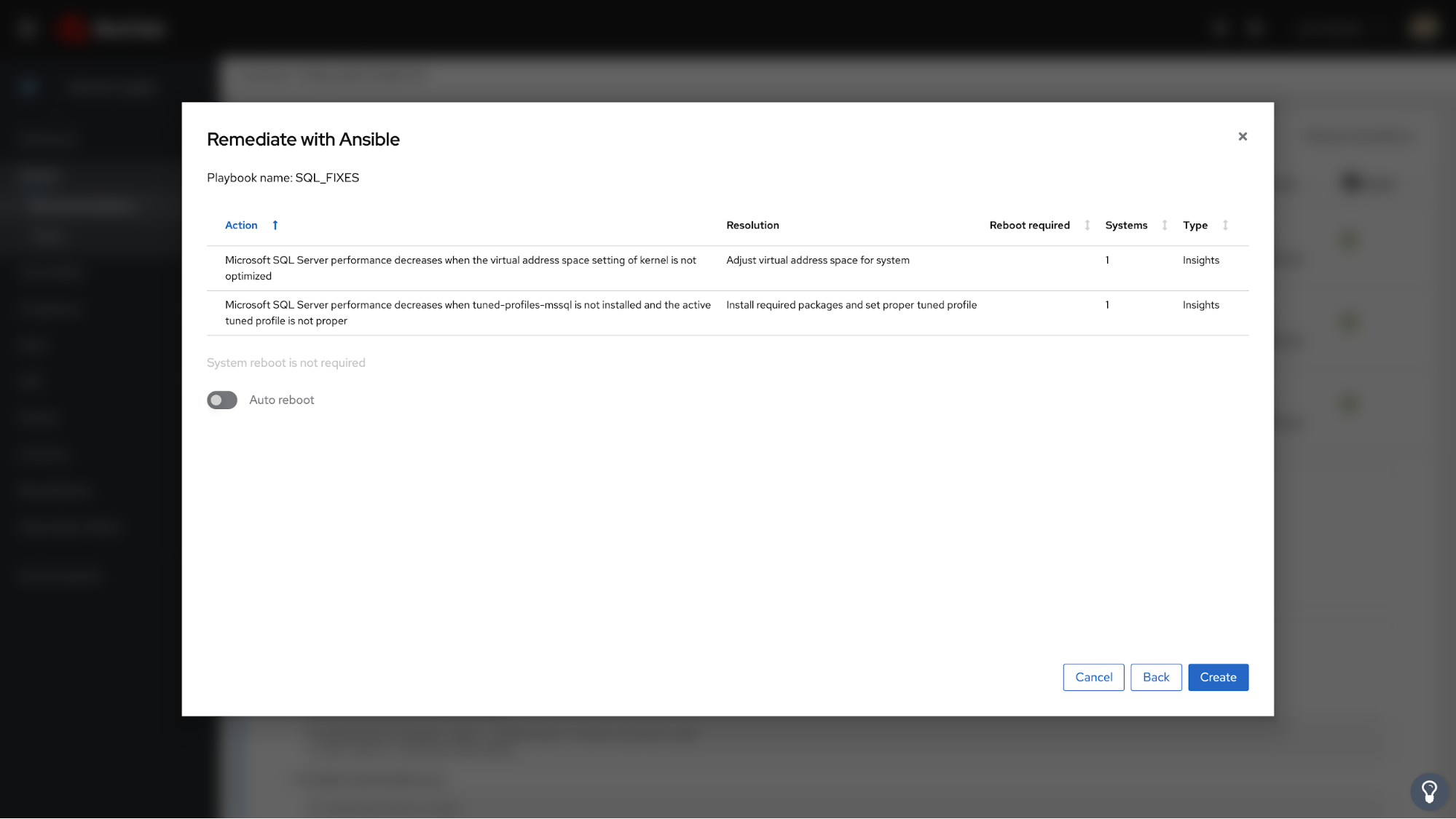Click the Resolution column header
Image resolution: width=1456 pixels, height=819 pixels.
752,226
